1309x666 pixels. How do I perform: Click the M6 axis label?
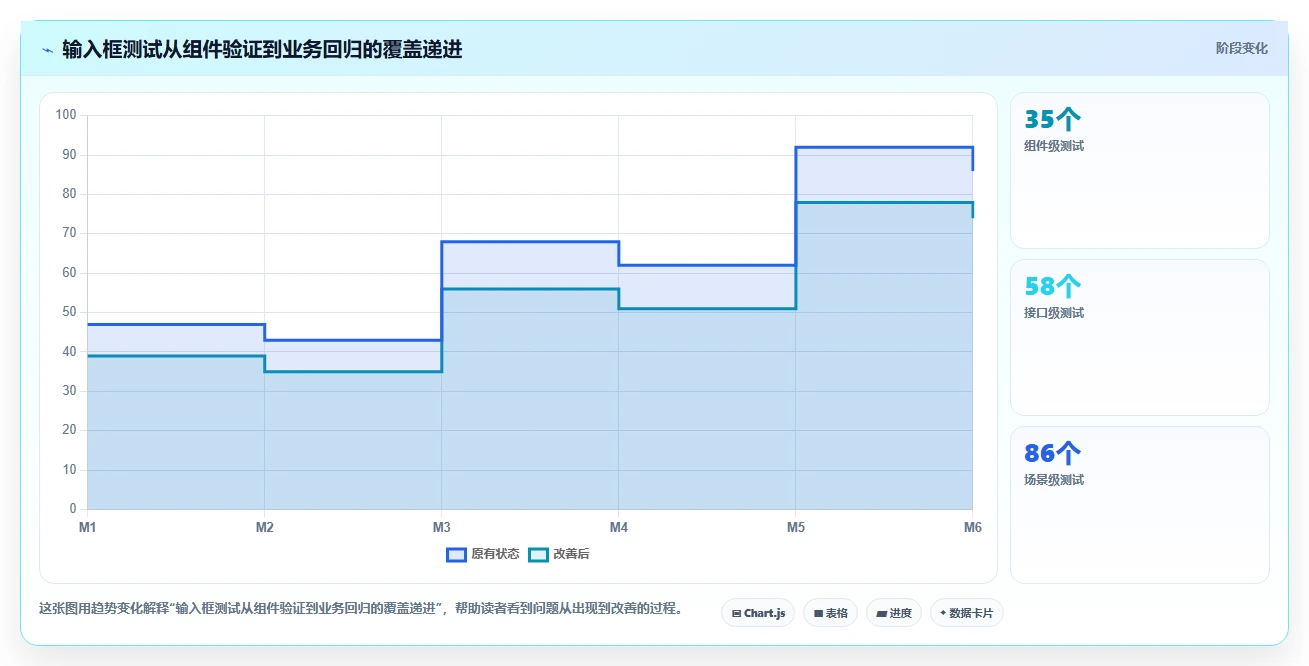(x=972, y=527)
